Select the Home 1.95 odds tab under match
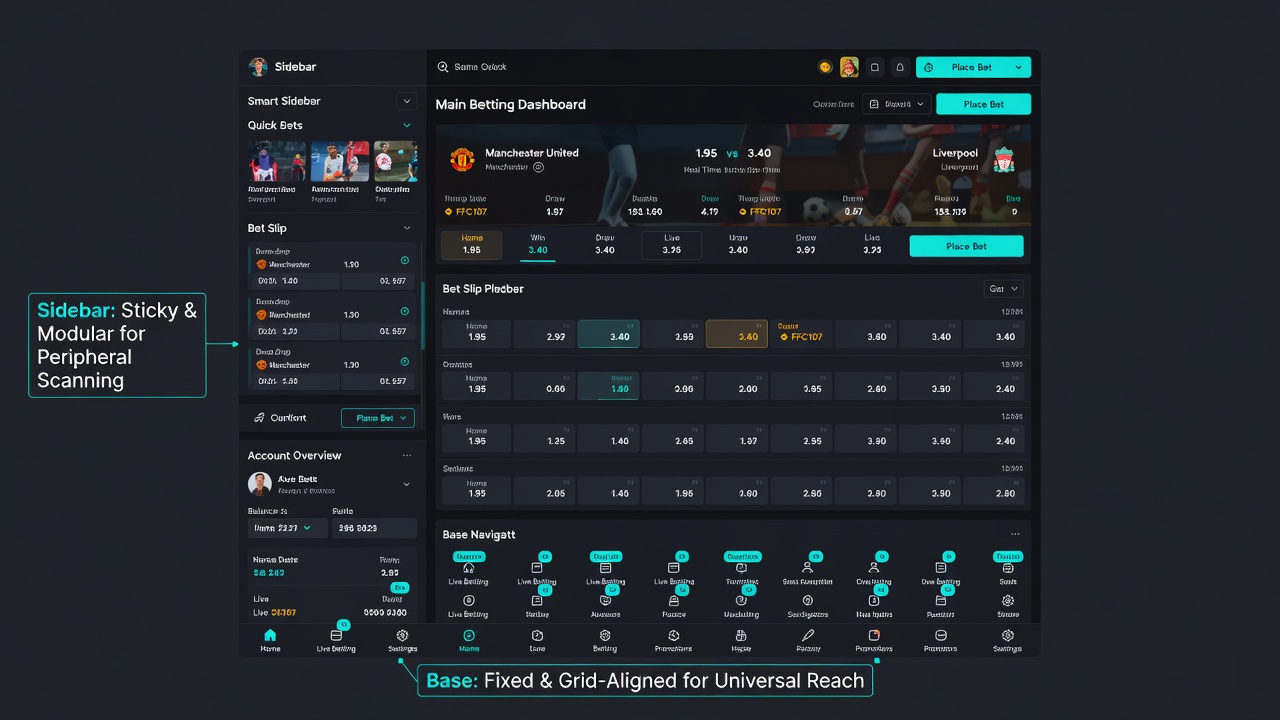This screenshot has width=1280, height=720. 472,245
